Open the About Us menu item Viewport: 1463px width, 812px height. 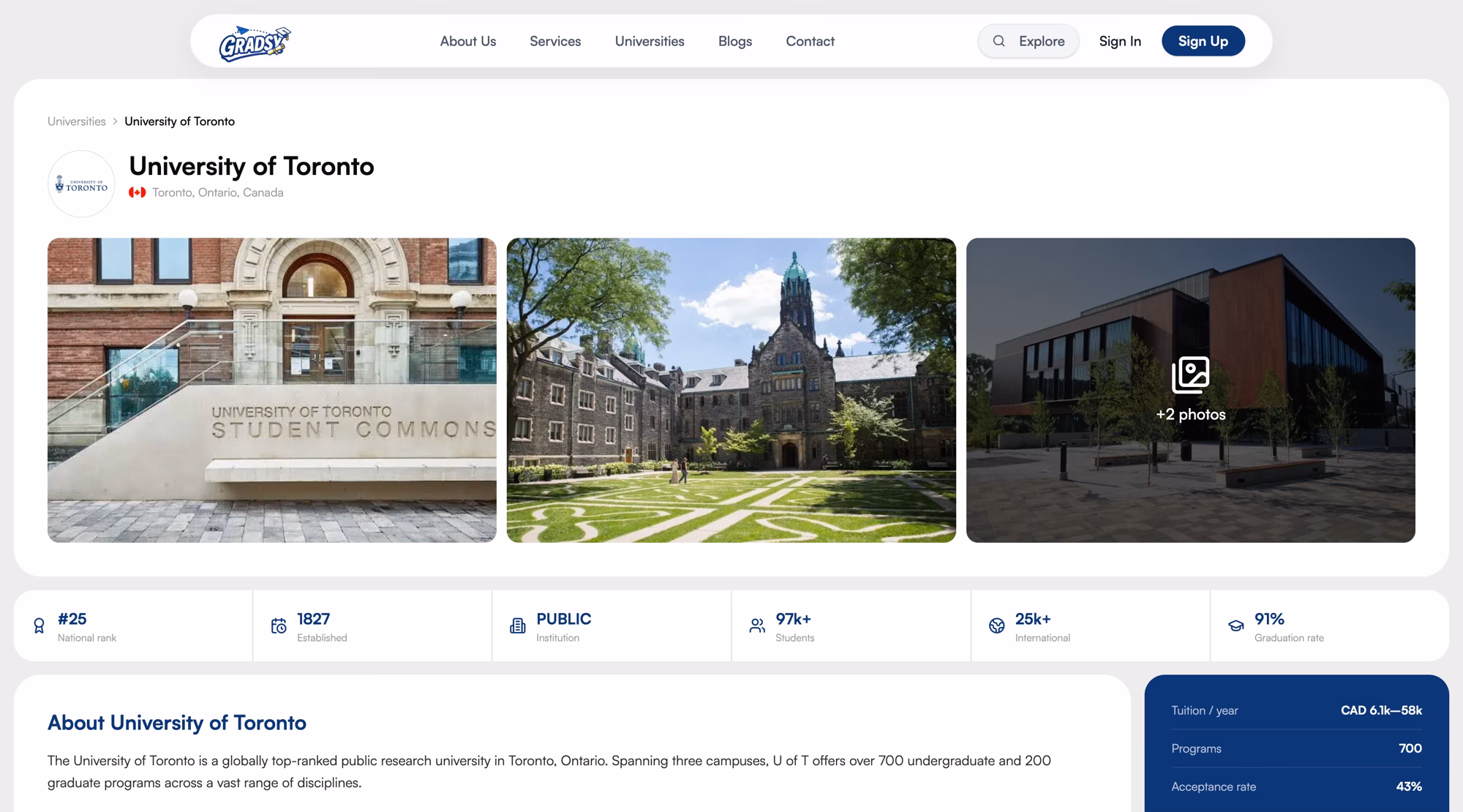pyautogui.click(x=468, y=41)
